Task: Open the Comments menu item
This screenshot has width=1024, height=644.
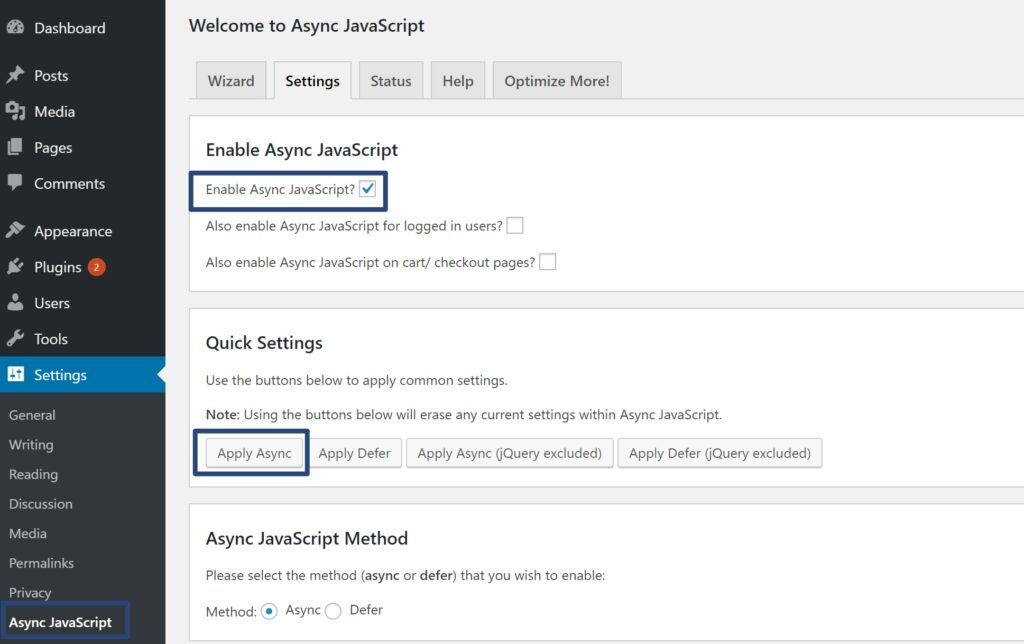Action: pyautogui.click(x=69, y=184)
